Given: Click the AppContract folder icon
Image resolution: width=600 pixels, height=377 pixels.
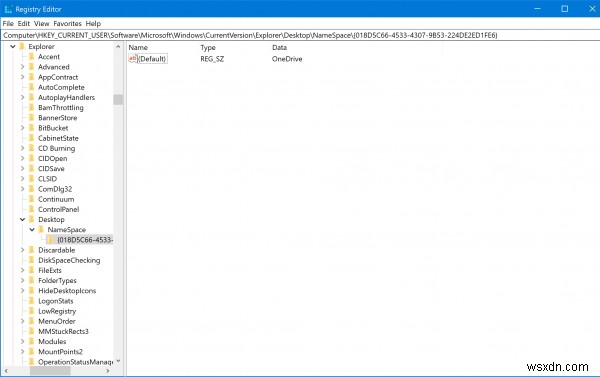Looking at the screenshot, I should [32, 77].
